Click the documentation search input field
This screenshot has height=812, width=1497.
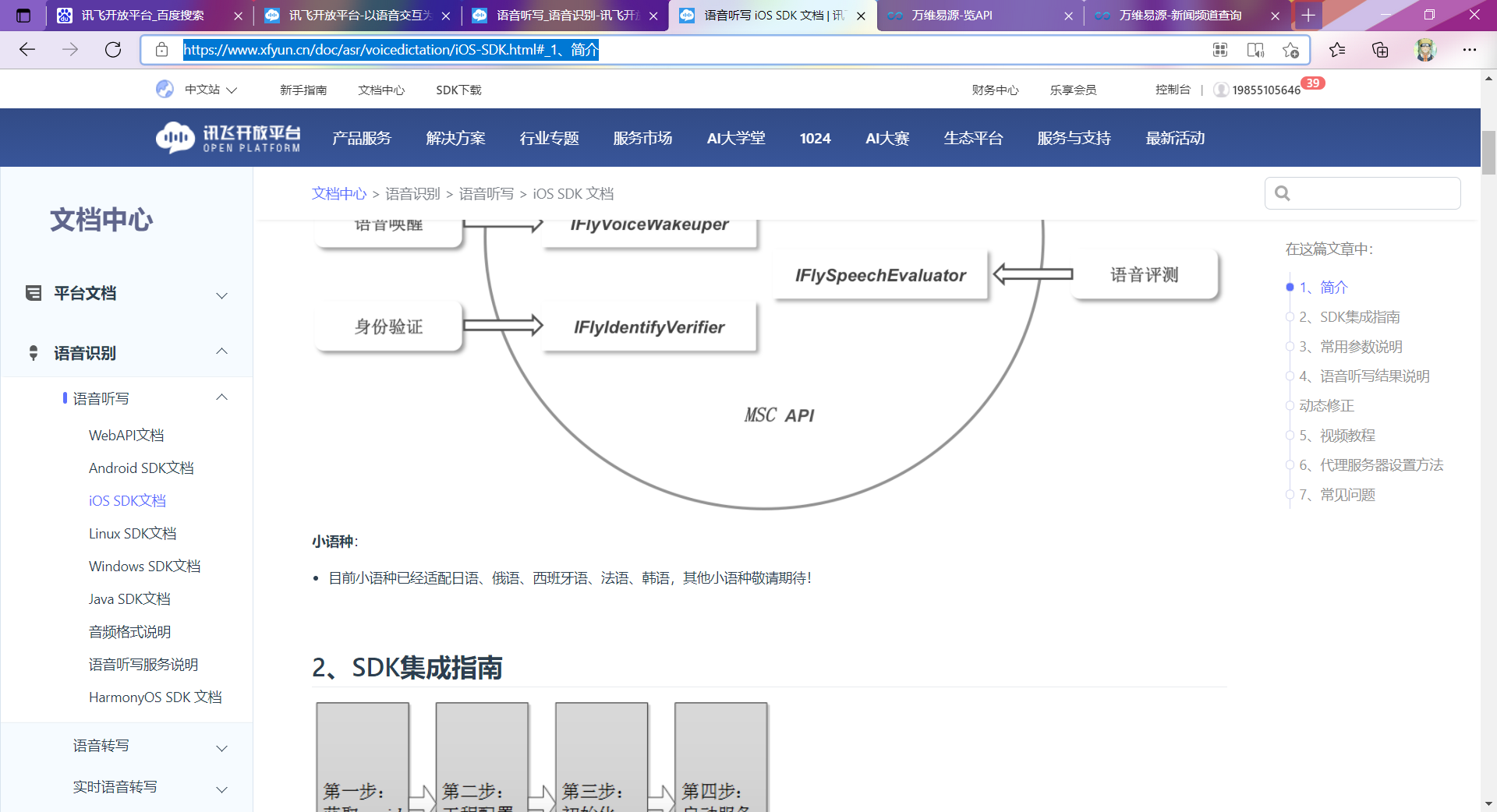(x=1363, y=193)
